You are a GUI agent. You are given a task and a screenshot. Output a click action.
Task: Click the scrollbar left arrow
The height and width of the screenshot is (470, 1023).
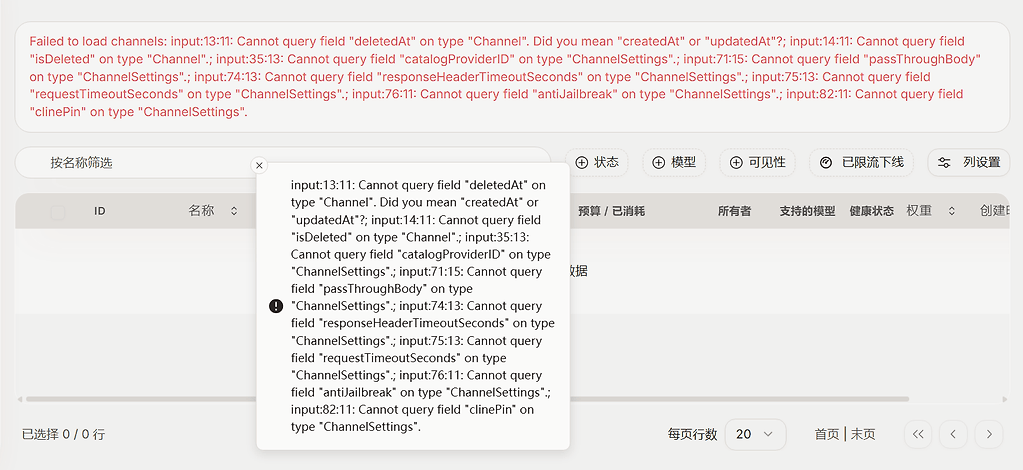click(x=20, y=399)
